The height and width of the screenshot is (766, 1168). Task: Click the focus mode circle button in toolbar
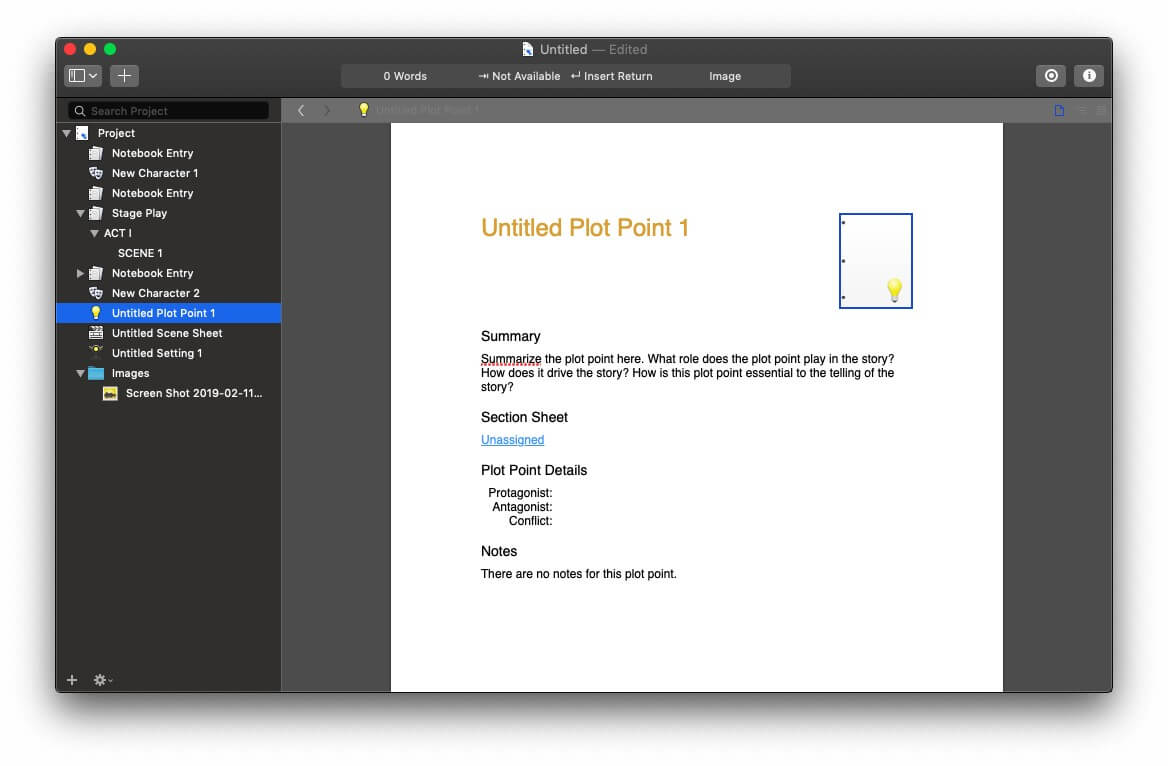[x=1050, y=76]
